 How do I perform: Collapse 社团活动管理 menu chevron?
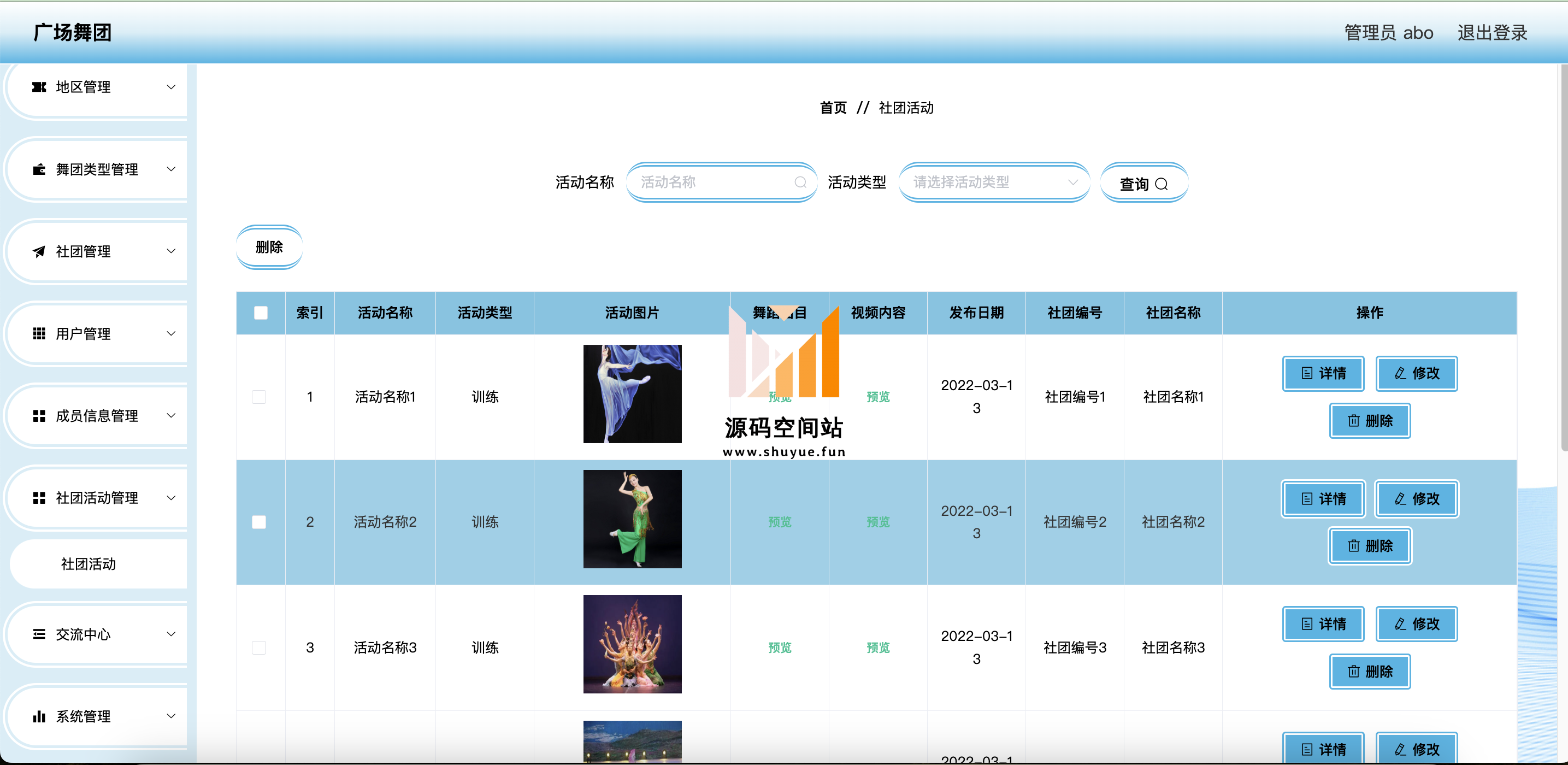coord(171,498)
